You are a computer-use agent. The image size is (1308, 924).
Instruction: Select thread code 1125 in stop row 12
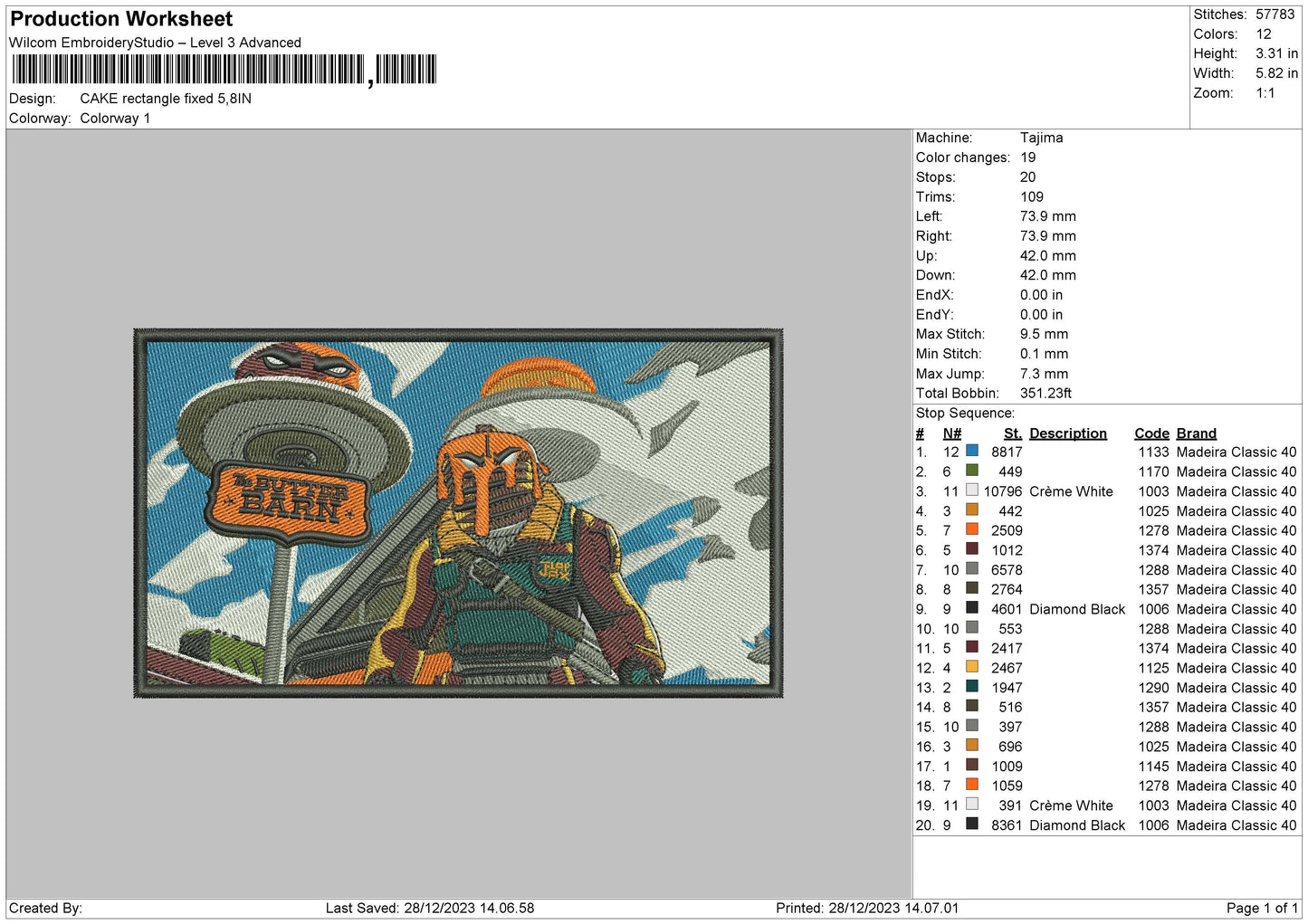(x=1154, y=669)
